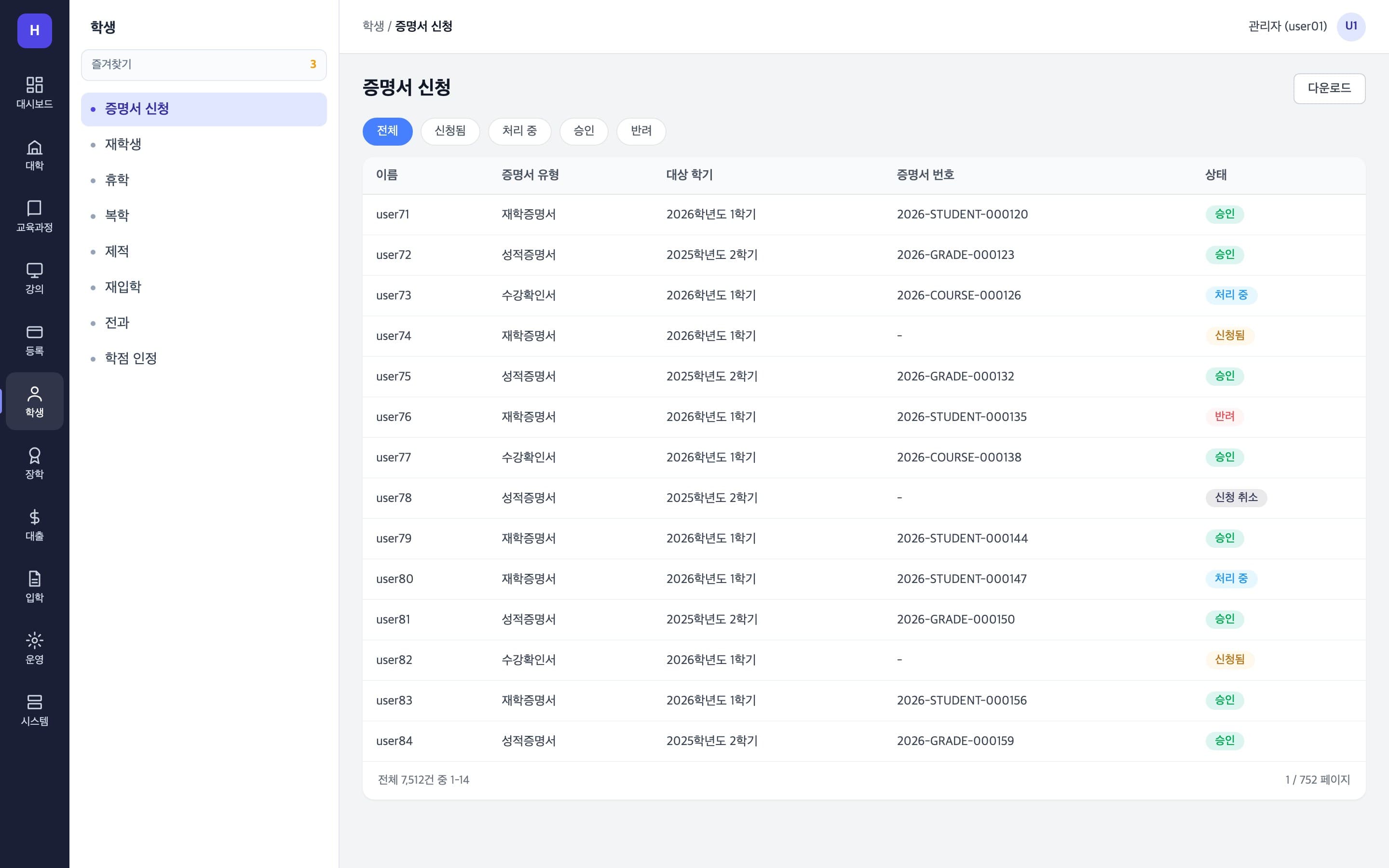
Task: Click 2026-GRADE-000123 certificate number
Action: pos(955,255)
